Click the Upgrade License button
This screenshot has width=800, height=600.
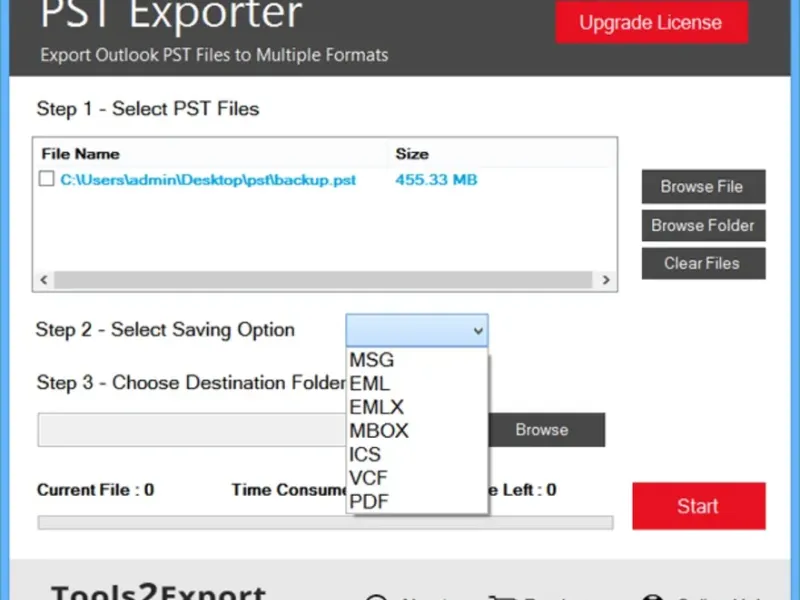[x=652, y=22]
